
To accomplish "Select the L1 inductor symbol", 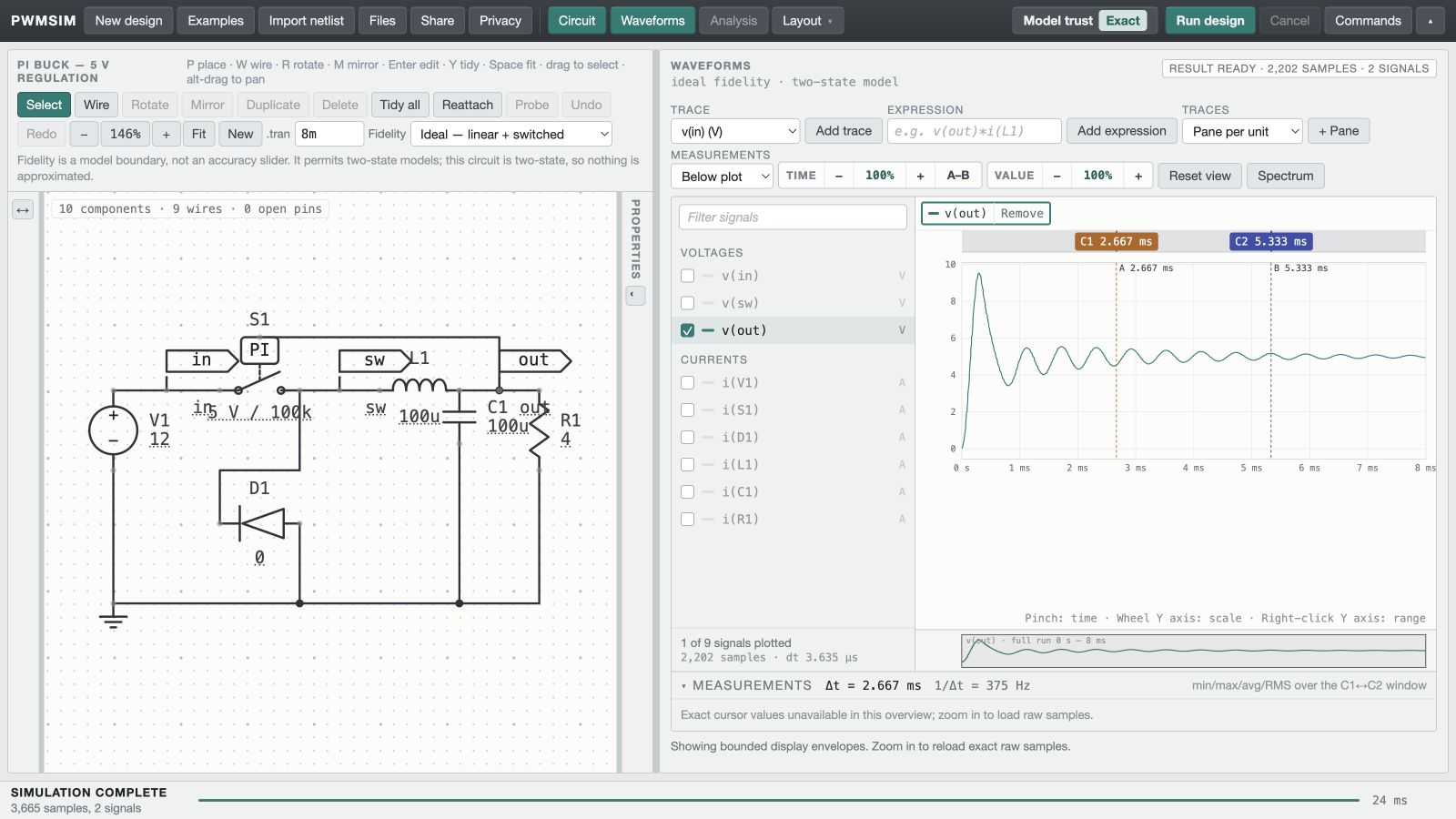I will click(420, 384).
